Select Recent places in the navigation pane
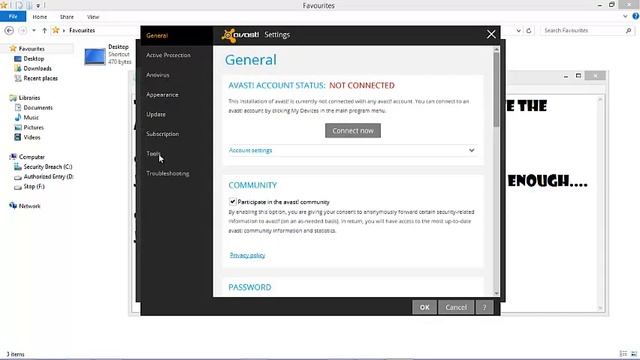Viewport: 640px width, 360px height. (x=40, y=78)
